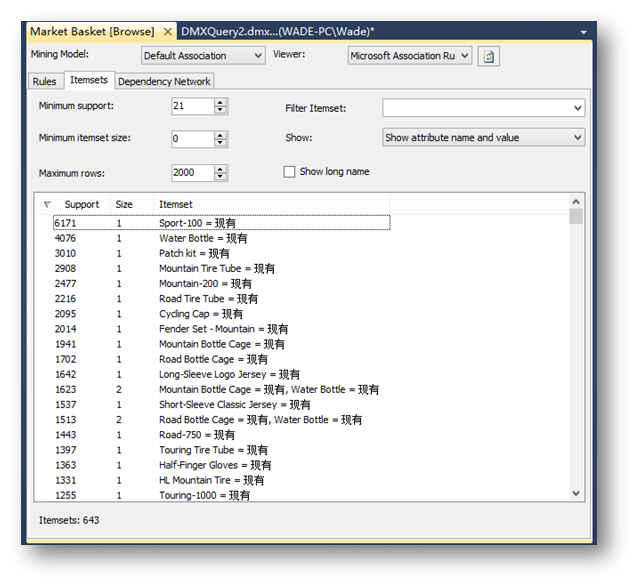Switch to DMXQuery2.dmx document tab
Viewport: 639px width, 587px height.
(278, 32)
